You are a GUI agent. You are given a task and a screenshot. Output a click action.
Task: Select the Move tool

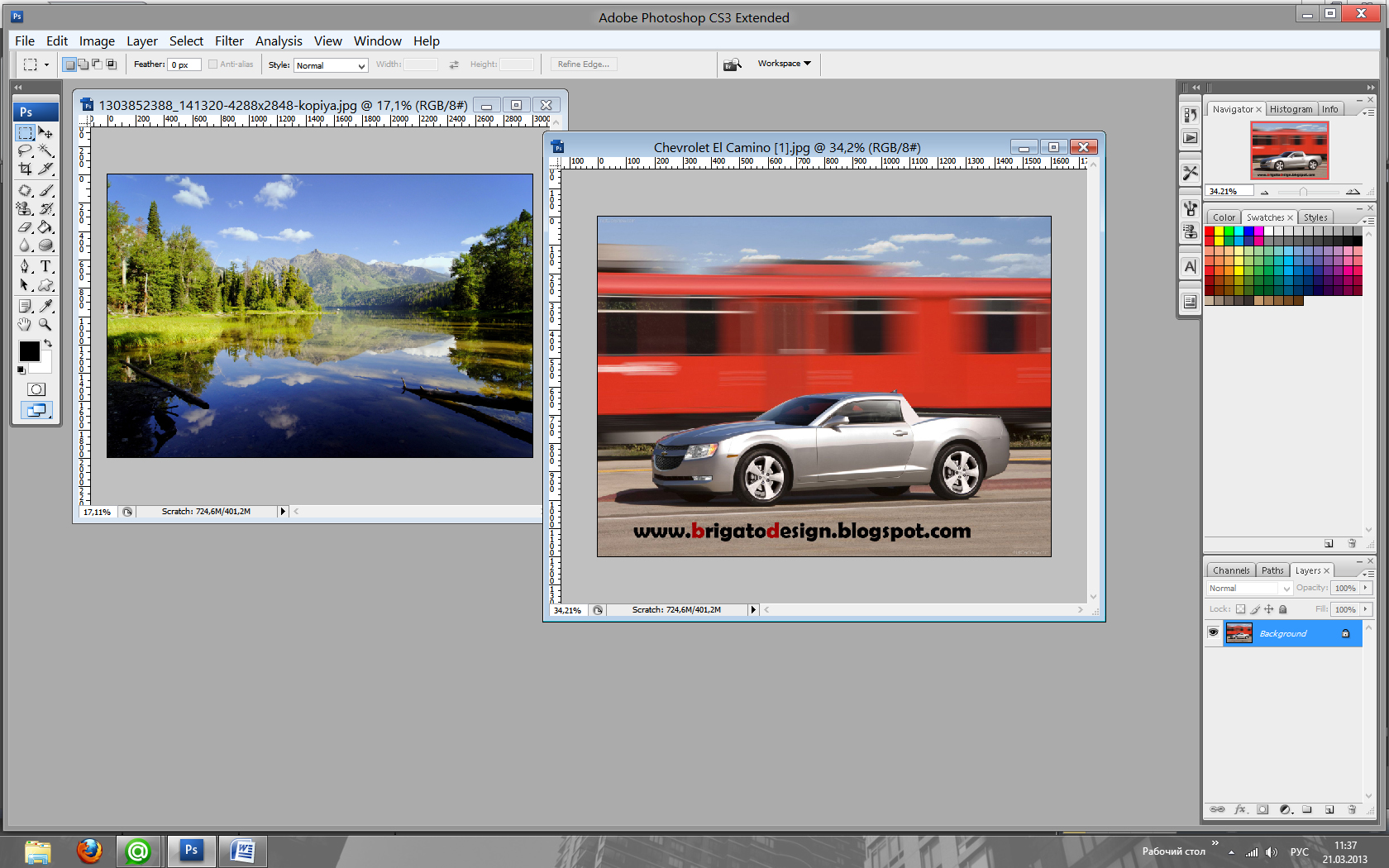[x=45, y=133]
